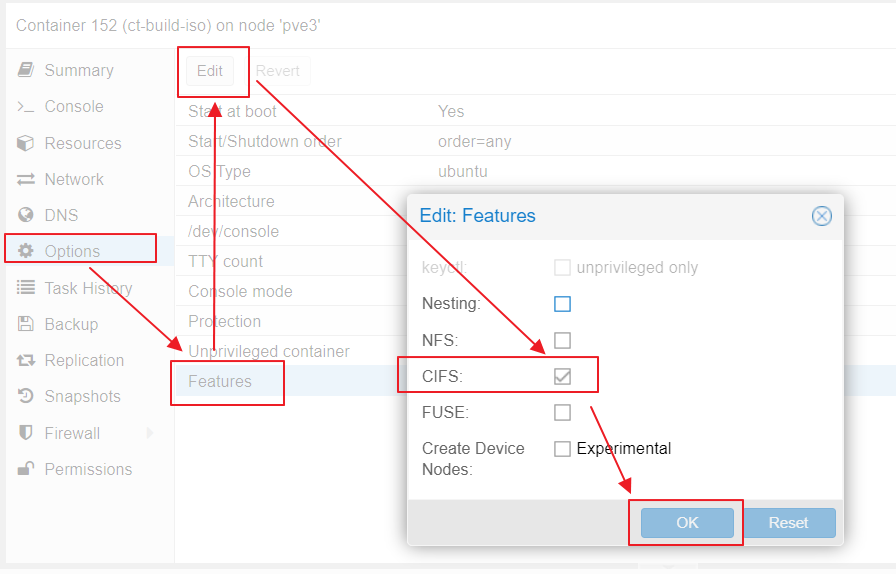Toggle Create Device Nodes Experimental checkbox
Image resolution: width=896 pixels, height=574 pixels.
coord(562,449)
